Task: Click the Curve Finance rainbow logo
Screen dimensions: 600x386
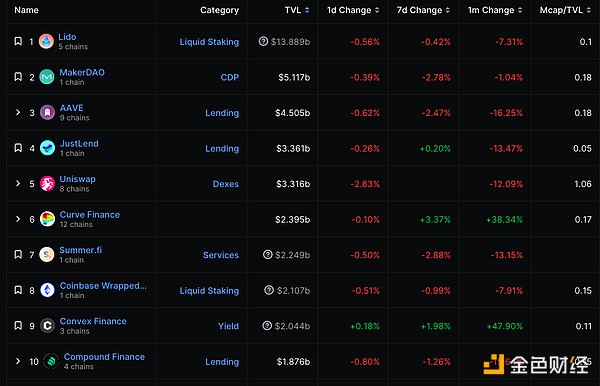Action: (47, 219)
